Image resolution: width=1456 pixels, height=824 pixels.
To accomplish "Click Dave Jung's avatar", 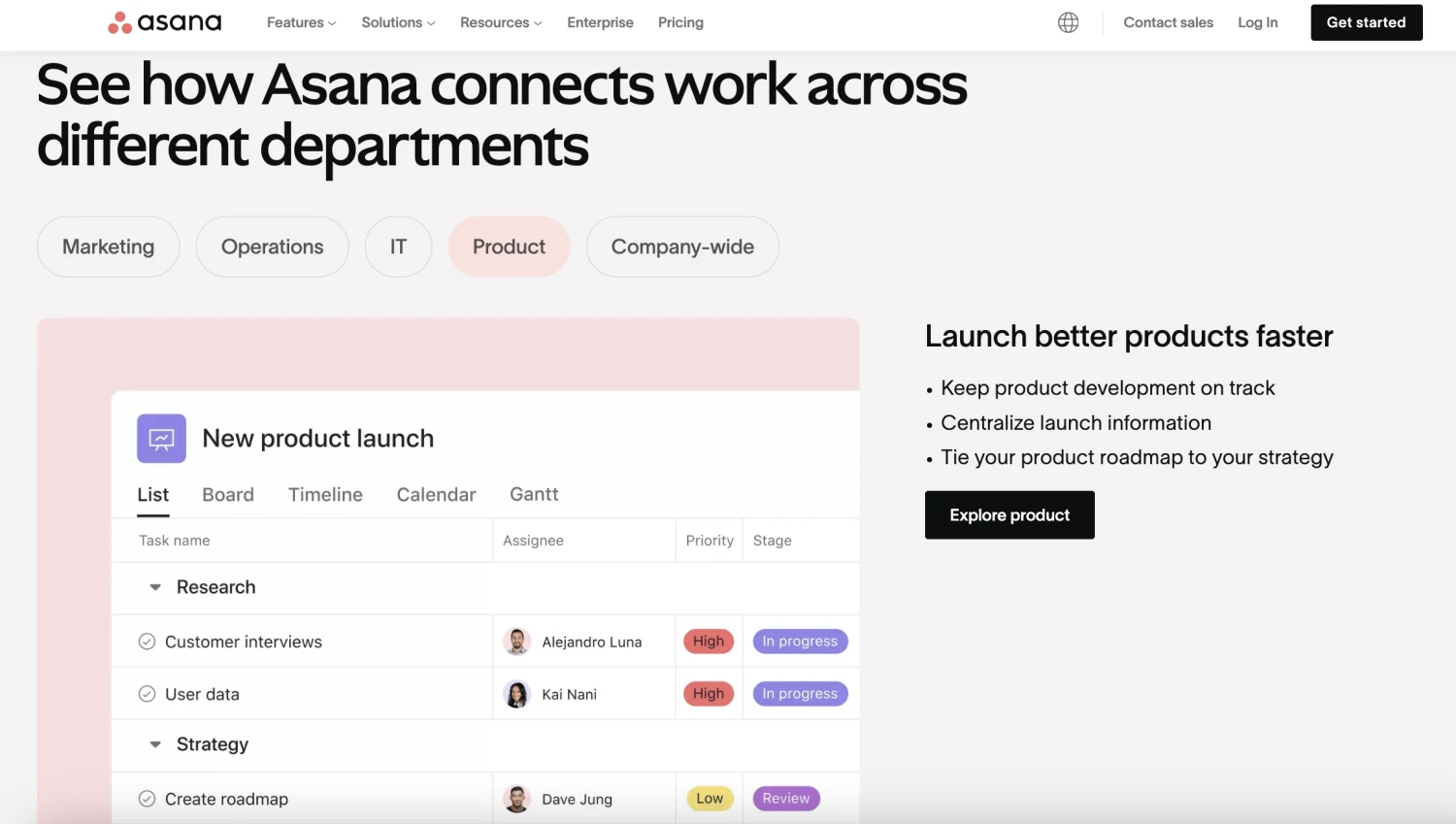I will coord(517,799).
